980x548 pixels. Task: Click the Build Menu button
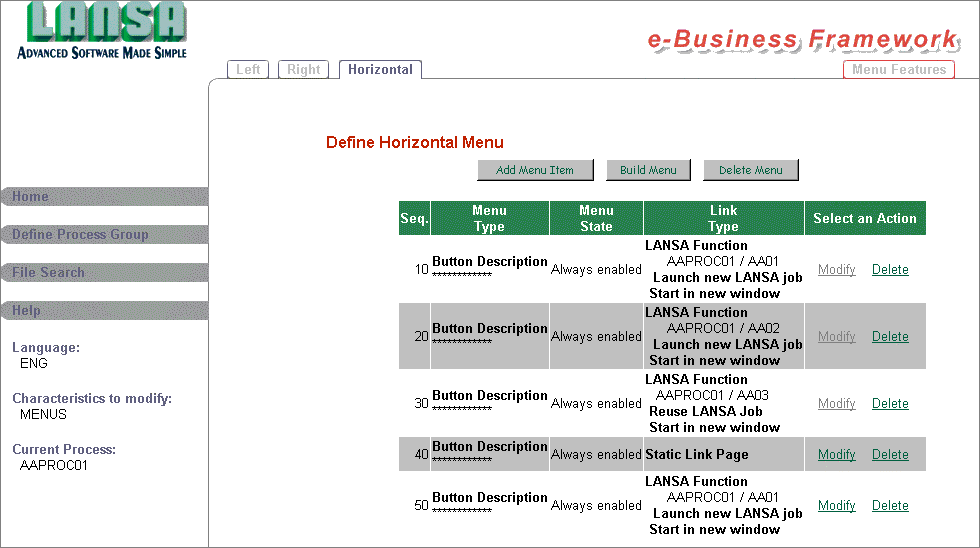648,170
